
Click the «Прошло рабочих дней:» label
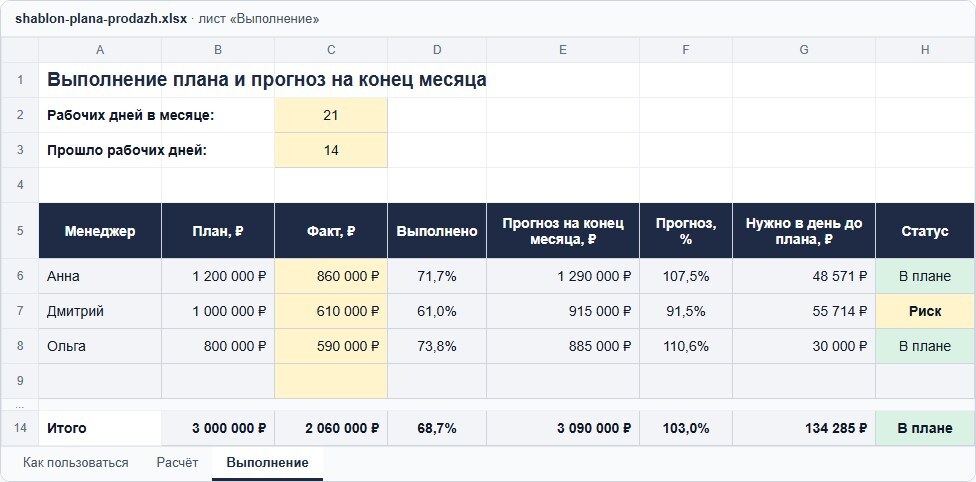tap(126, 150)
